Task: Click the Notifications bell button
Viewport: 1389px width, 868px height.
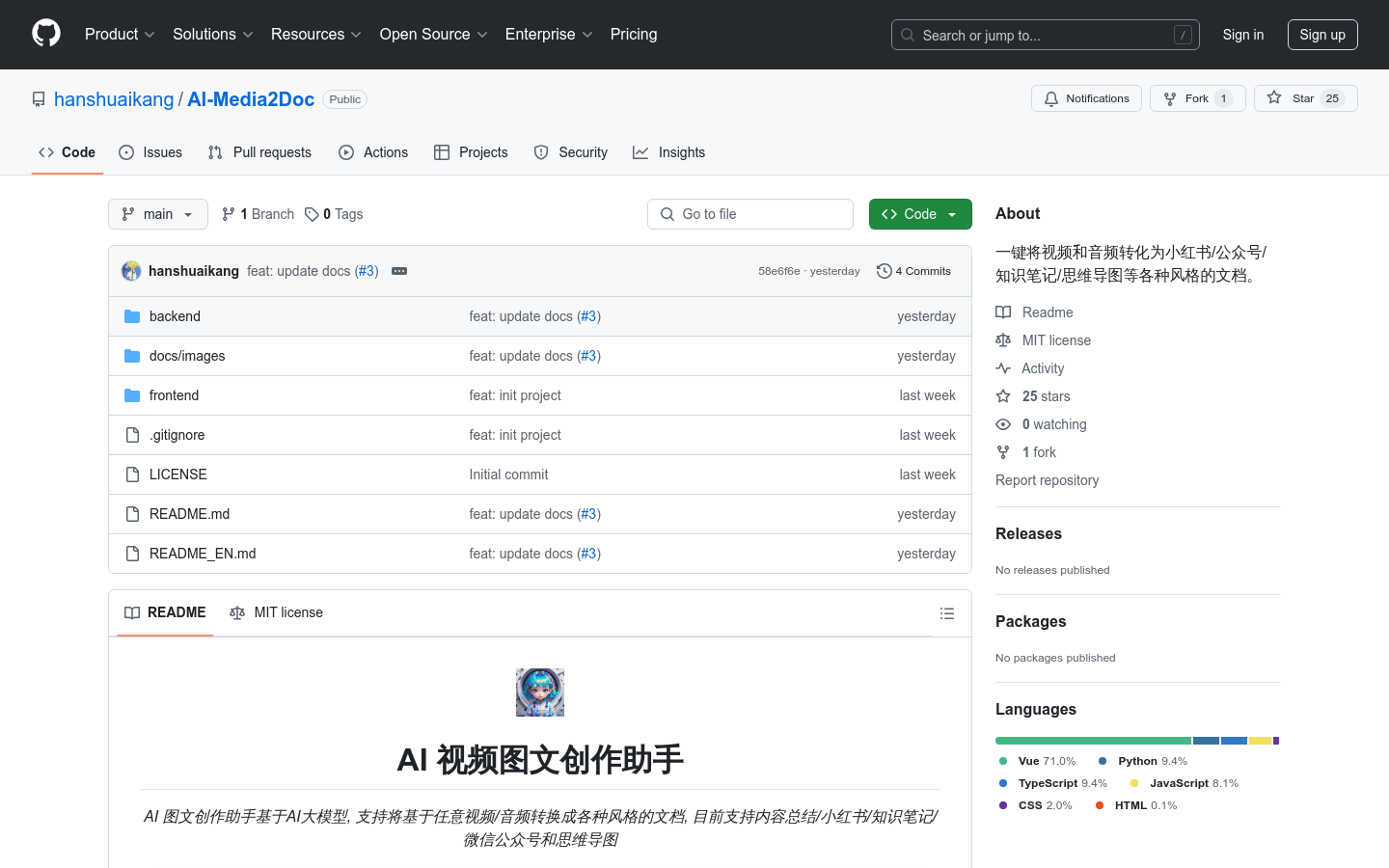Action: click(x=1086, y=98)
